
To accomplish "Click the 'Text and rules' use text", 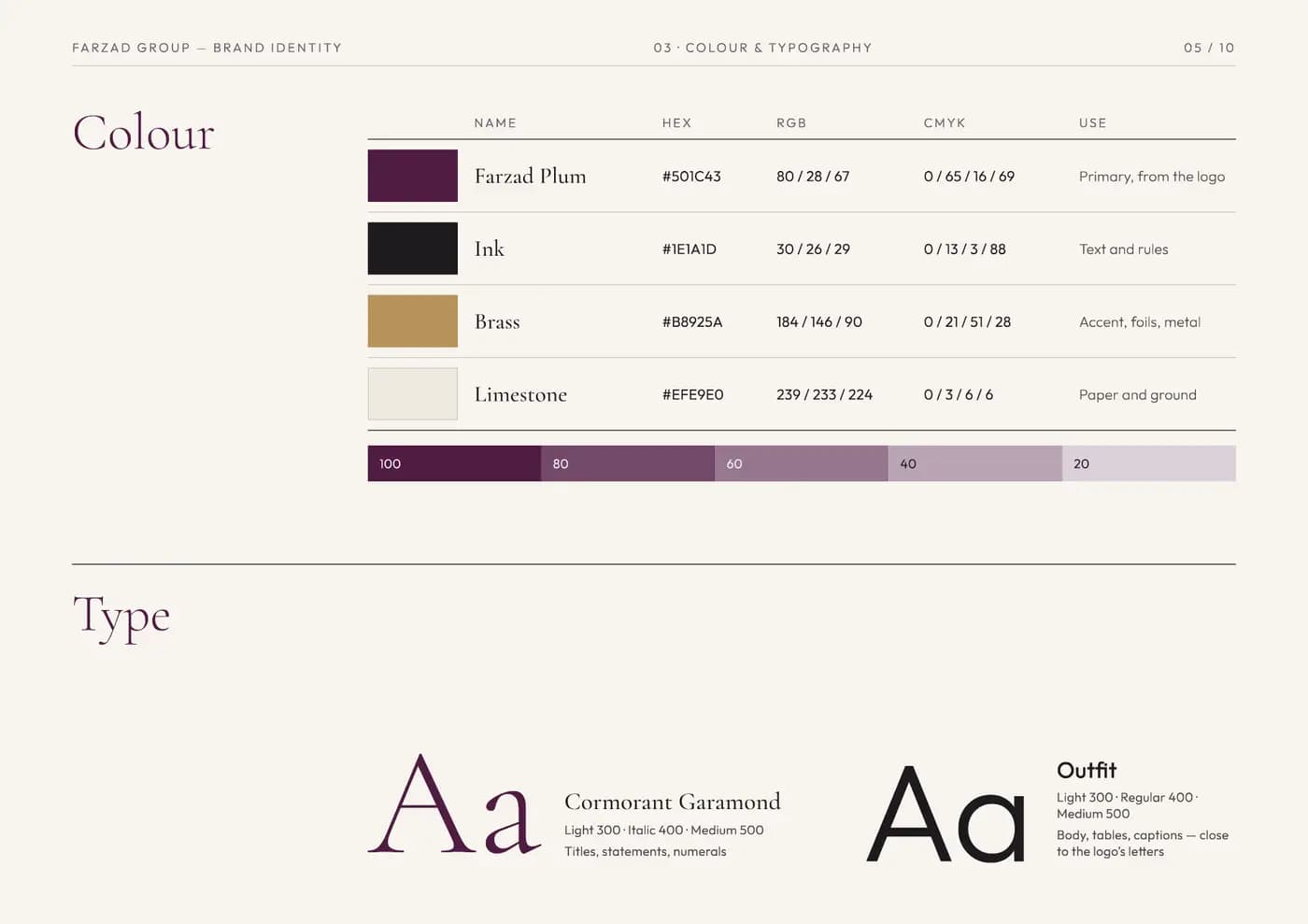I will click(1124, 249).
